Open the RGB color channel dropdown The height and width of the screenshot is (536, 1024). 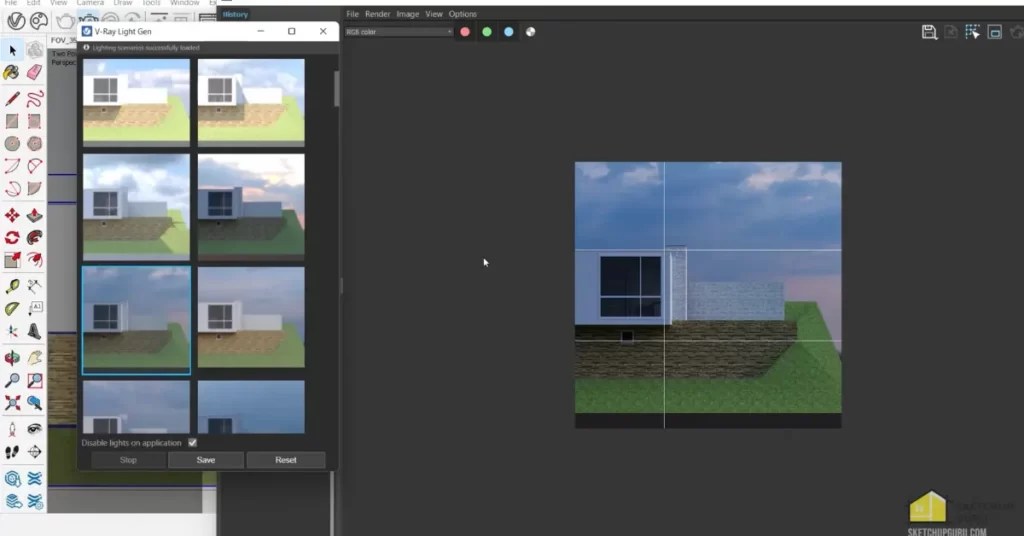[x=398, y=31]
